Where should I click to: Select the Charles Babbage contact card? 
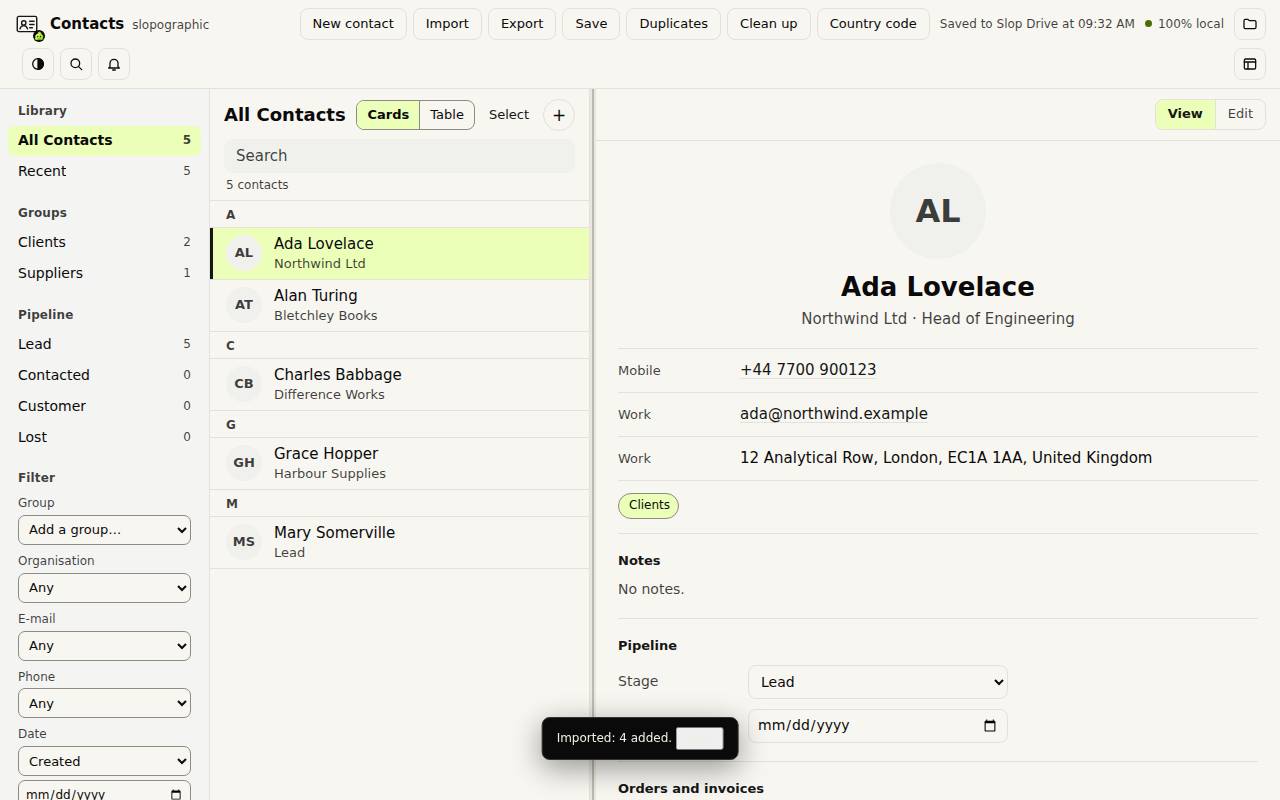[x=400, y=384]
